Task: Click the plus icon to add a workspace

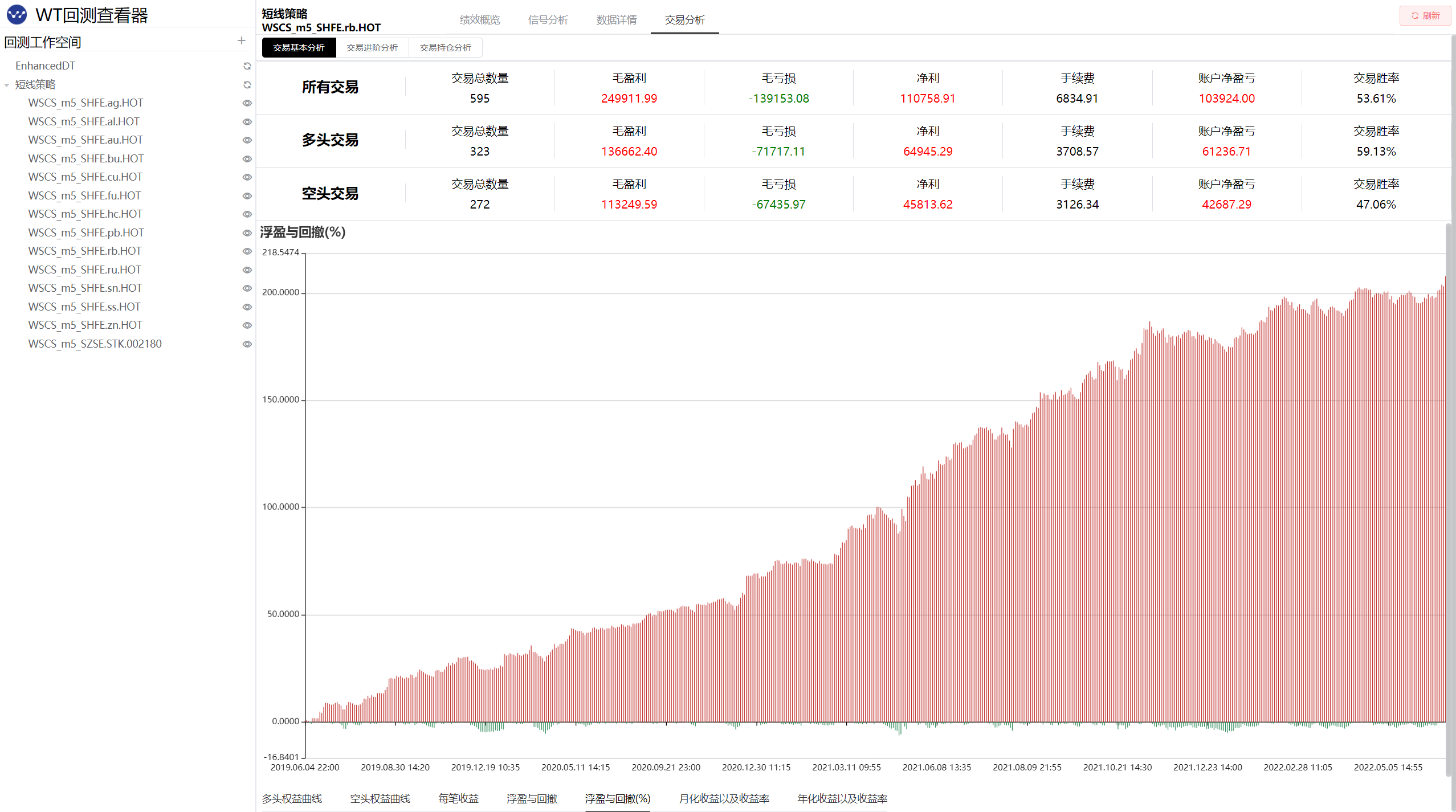Action: click(241, 41)
